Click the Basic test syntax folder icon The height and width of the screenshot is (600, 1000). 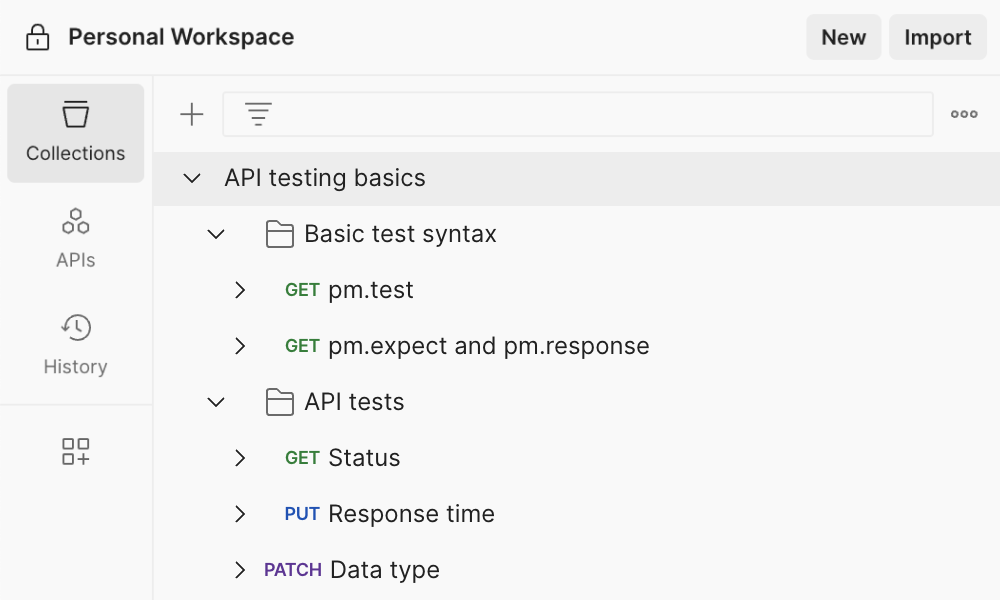click(x=280, y=234)
